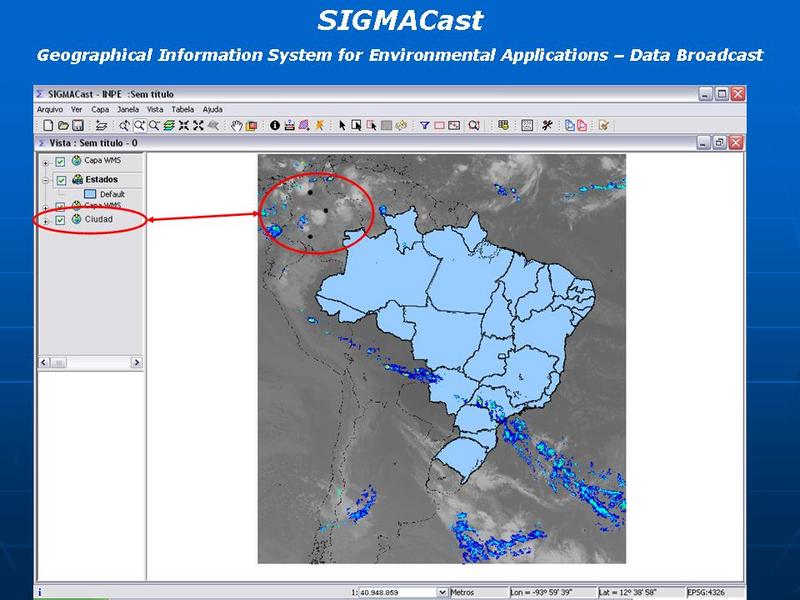Click the red rectangle outline toolbar icon
The width and height of the screenshot is (800, 600).
coord(439,126)
